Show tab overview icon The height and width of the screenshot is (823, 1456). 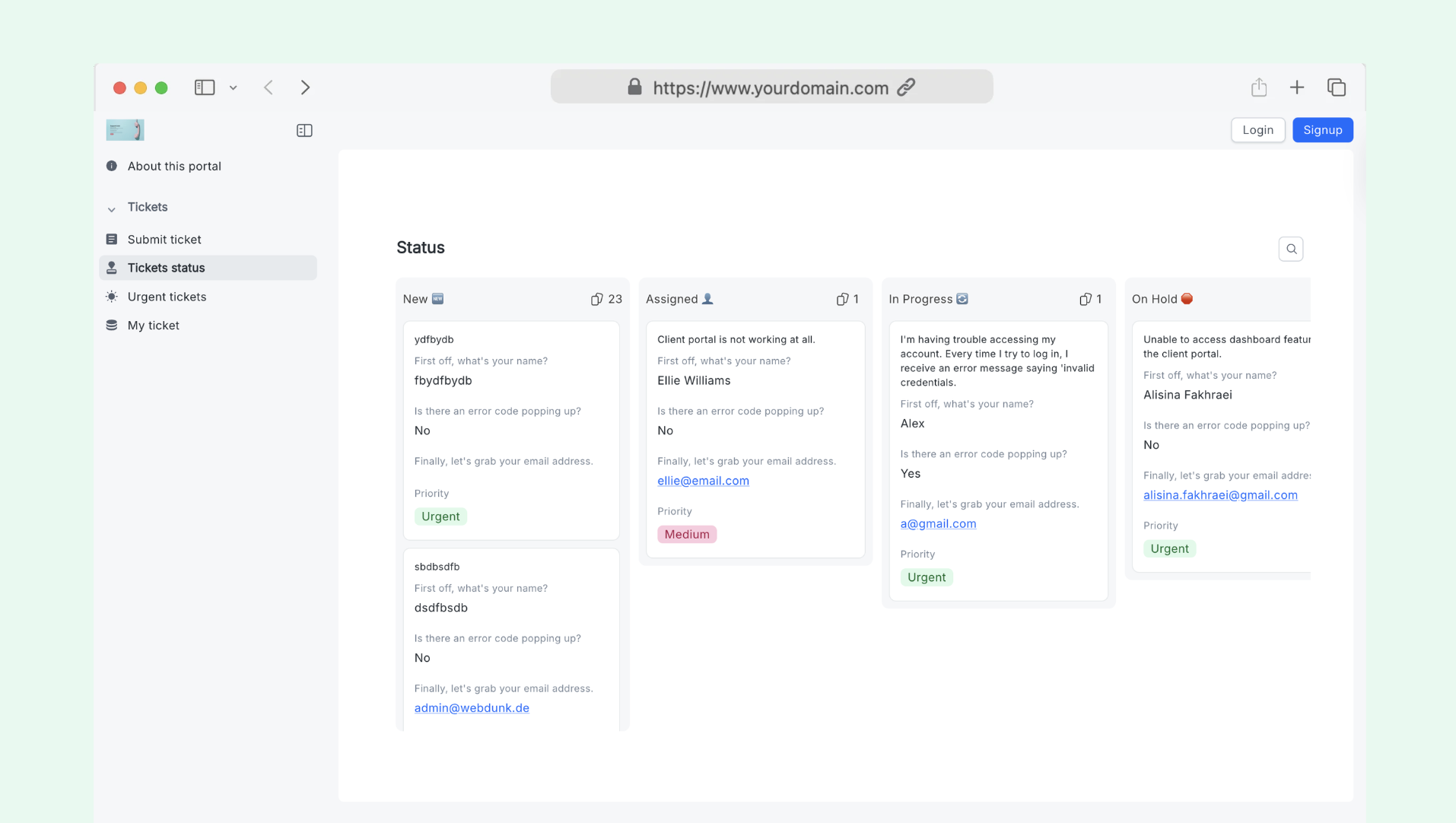click(1337, 87)
